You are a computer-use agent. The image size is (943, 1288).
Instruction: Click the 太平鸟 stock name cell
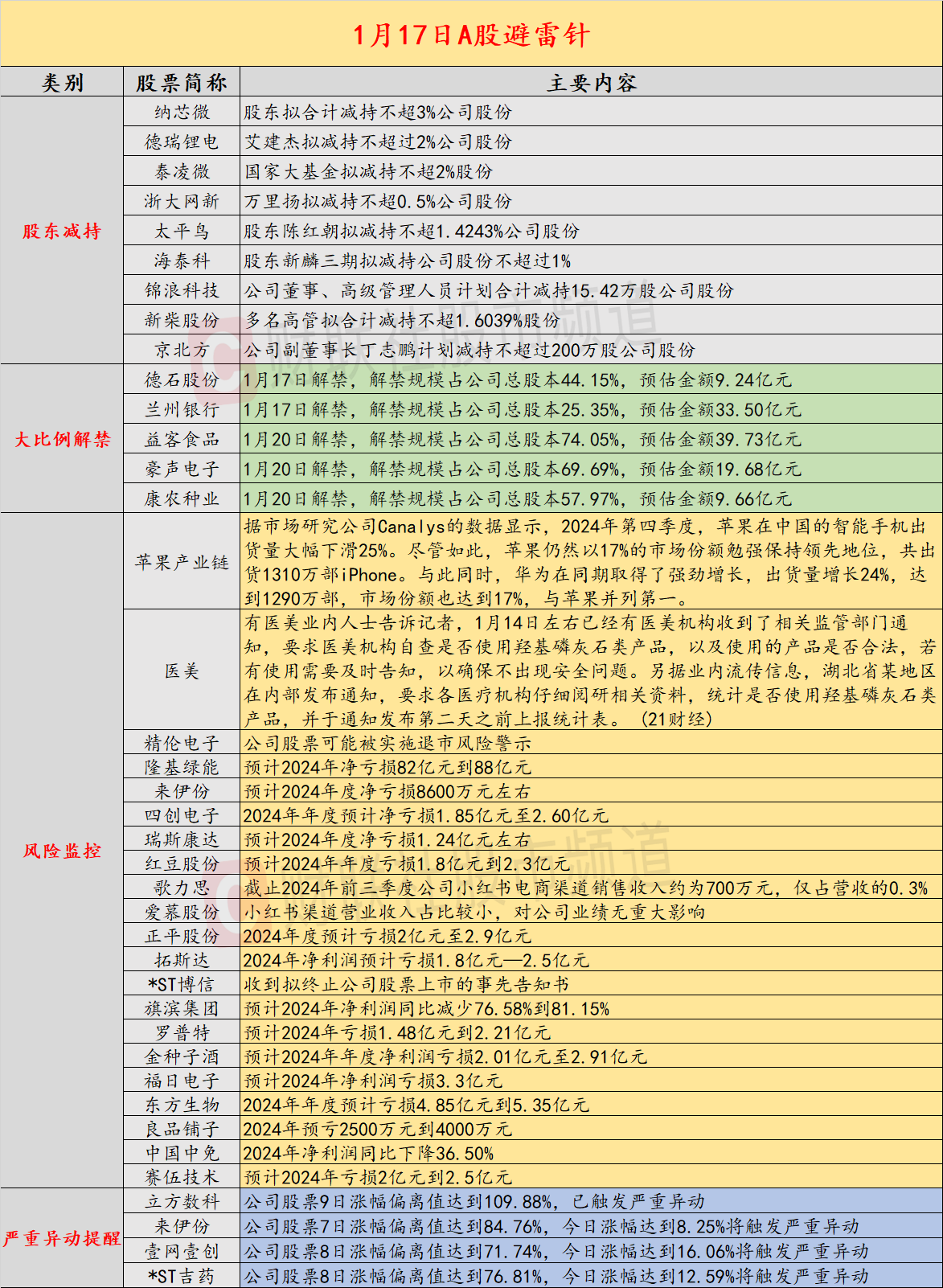(x=182, y=232)
